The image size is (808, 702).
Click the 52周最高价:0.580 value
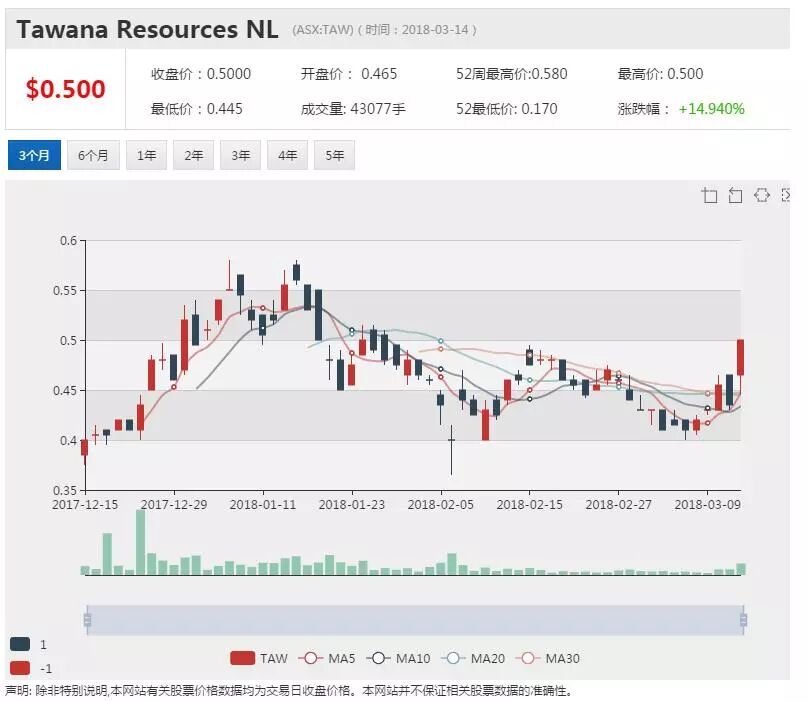click(512, 74)
